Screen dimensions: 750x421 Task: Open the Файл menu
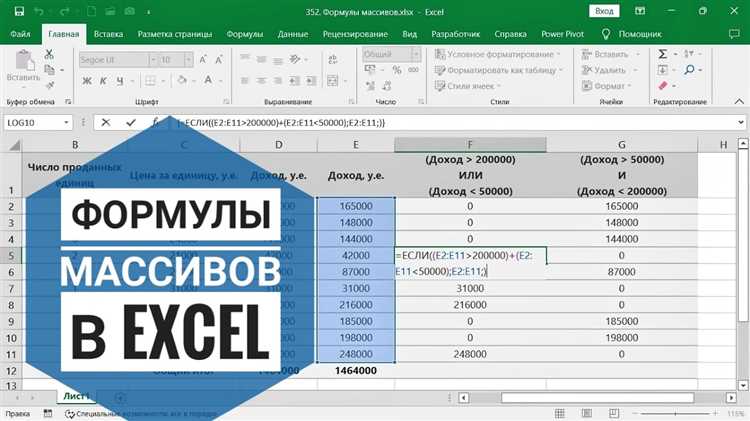click(x=20, y=34)
